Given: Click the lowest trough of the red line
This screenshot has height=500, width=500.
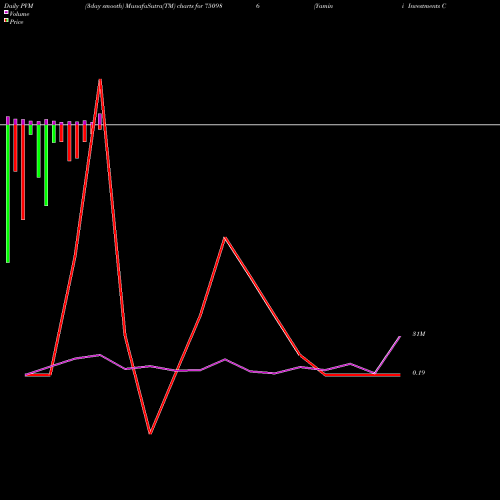Looking at the screenshot, I should pos(150,433).
